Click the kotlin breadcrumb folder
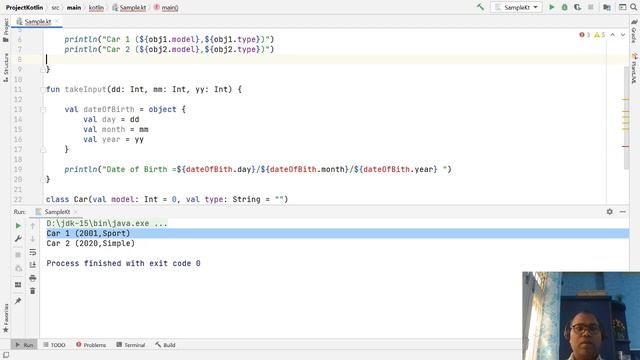Image resolution: width=640 pixels, height=360 pixels. [x=96, y=7]
